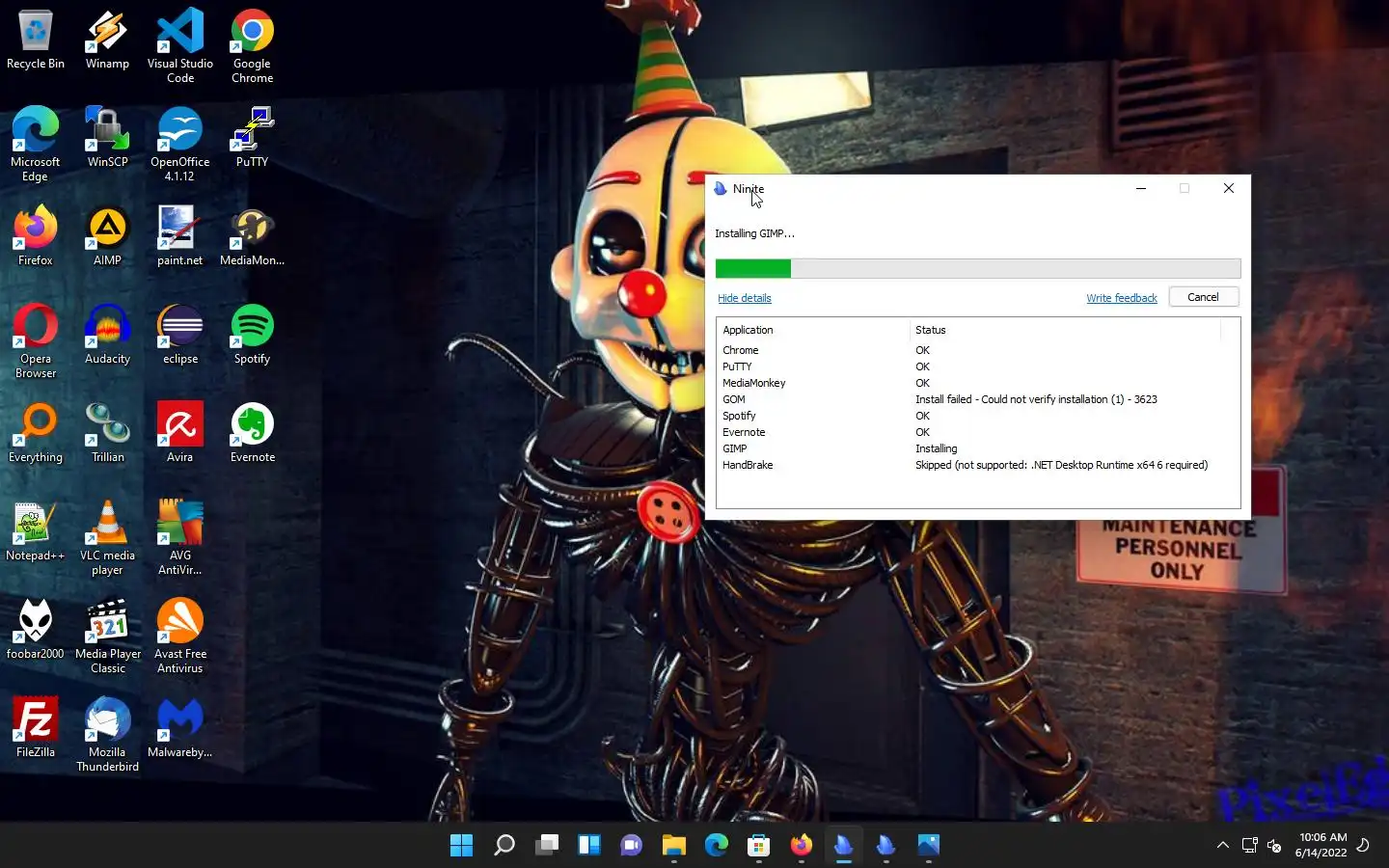Open the Write feedback link
Viewport: 1389px width, 868px height.
(1121, 298)
